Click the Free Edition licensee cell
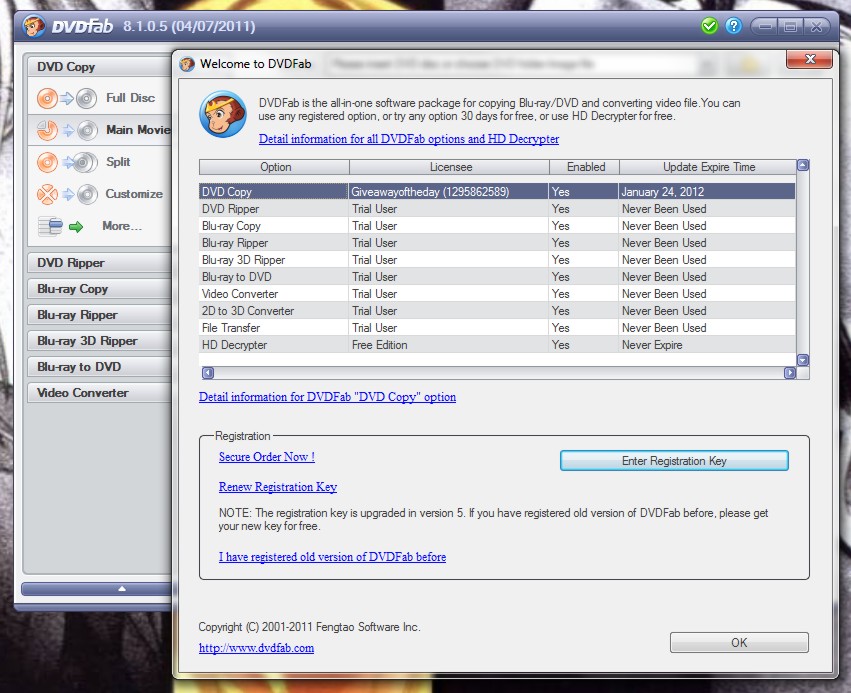Viewport: 851px width, 693px height. (x=448, y=345)
